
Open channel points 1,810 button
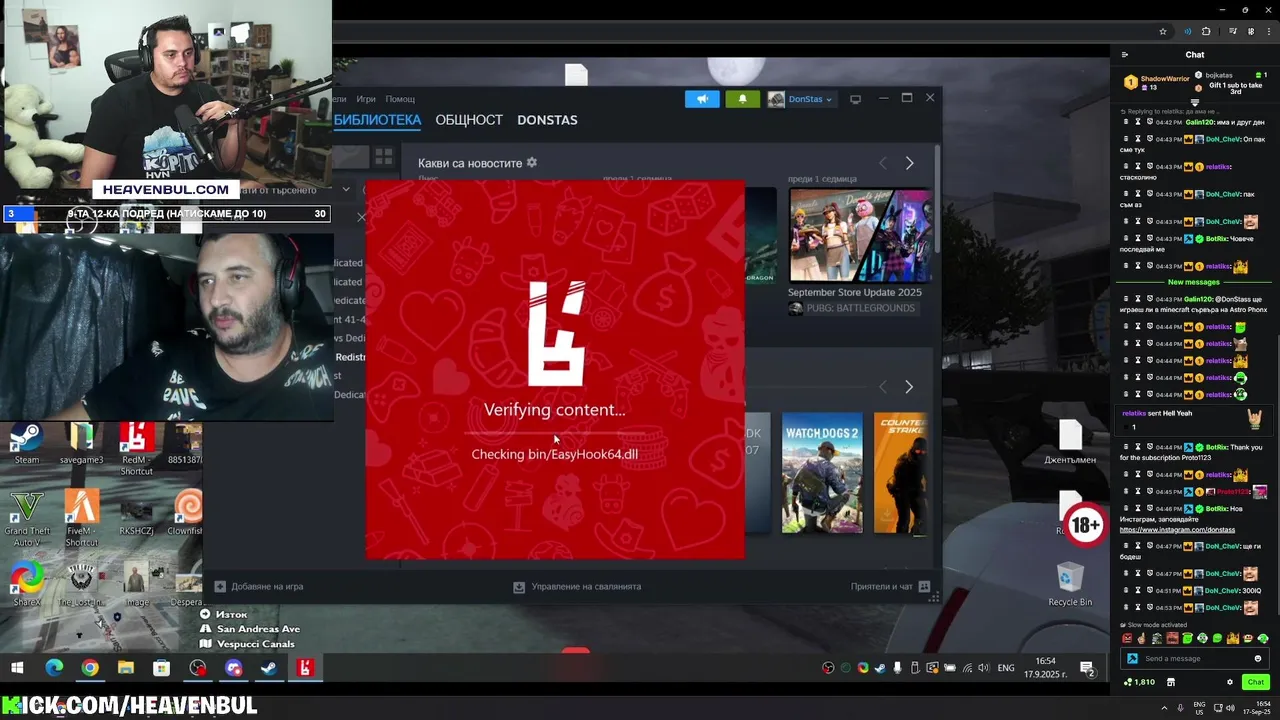1140,682
